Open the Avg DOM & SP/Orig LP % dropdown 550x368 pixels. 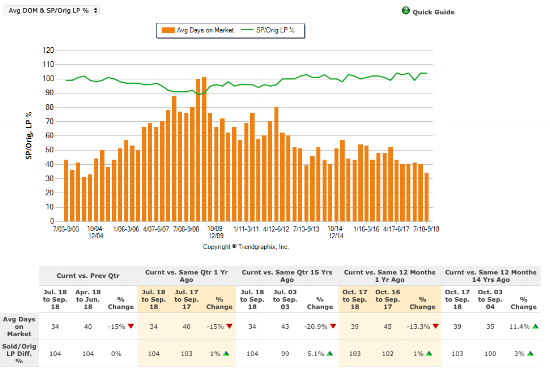click(x=51, y=11)
